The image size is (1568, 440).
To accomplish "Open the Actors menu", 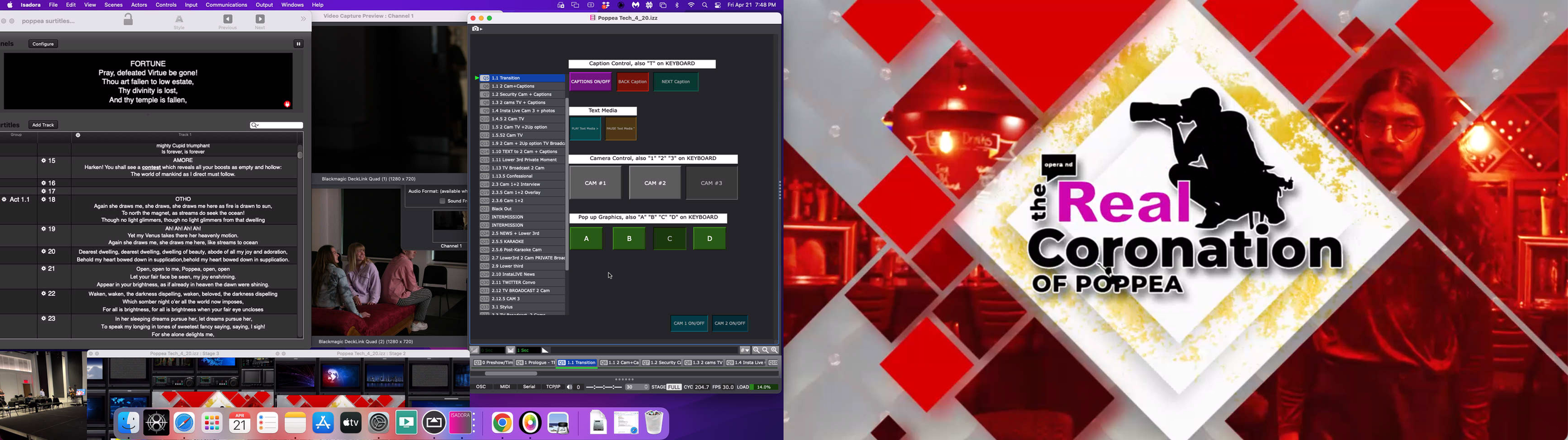I will point(139,5).
